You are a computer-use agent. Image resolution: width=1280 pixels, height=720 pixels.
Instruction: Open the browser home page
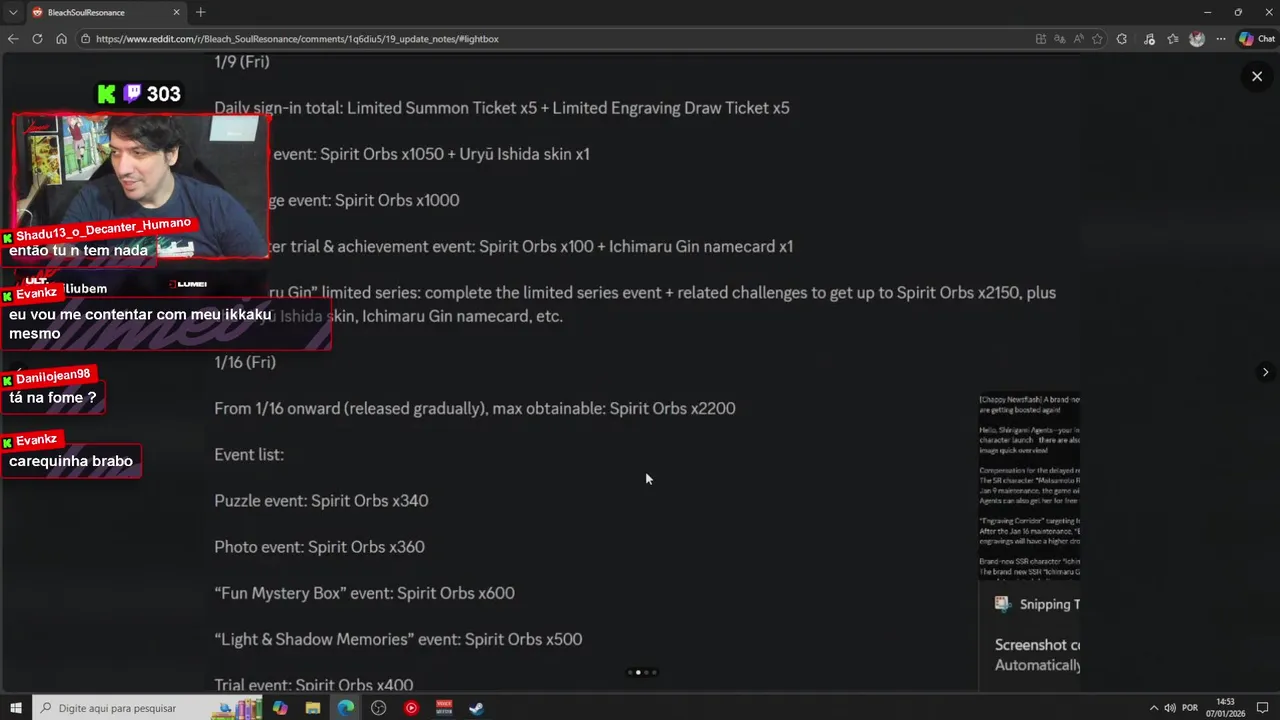pos(61,39)
